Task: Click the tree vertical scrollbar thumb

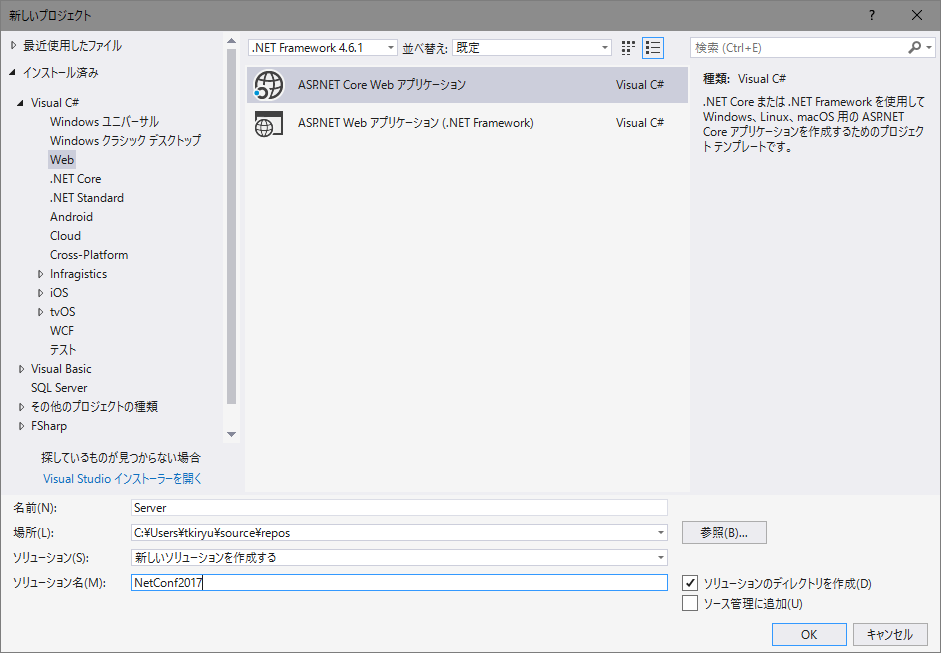Action: coord(232,227)
